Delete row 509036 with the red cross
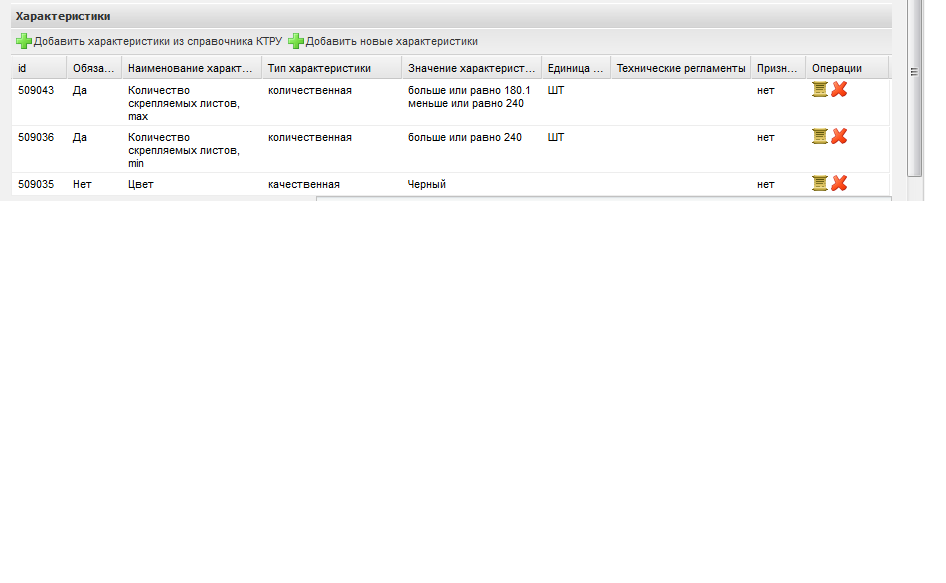 [x=839, y=136]
